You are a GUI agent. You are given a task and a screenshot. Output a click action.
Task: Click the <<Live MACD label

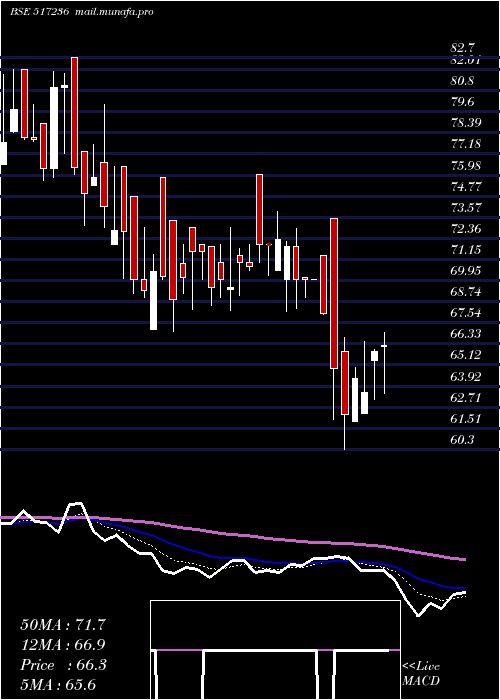[421, 674]
